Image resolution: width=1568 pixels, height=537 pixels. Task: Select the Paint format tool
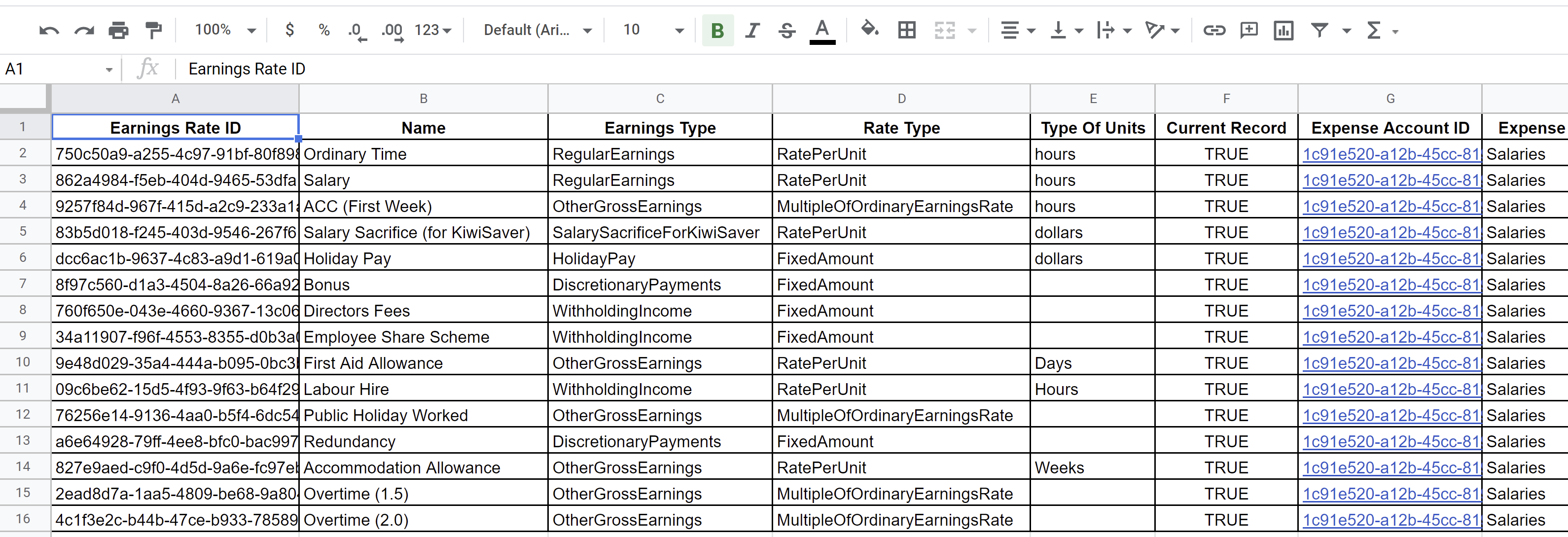pyautogui.click(x=153, y=30)
